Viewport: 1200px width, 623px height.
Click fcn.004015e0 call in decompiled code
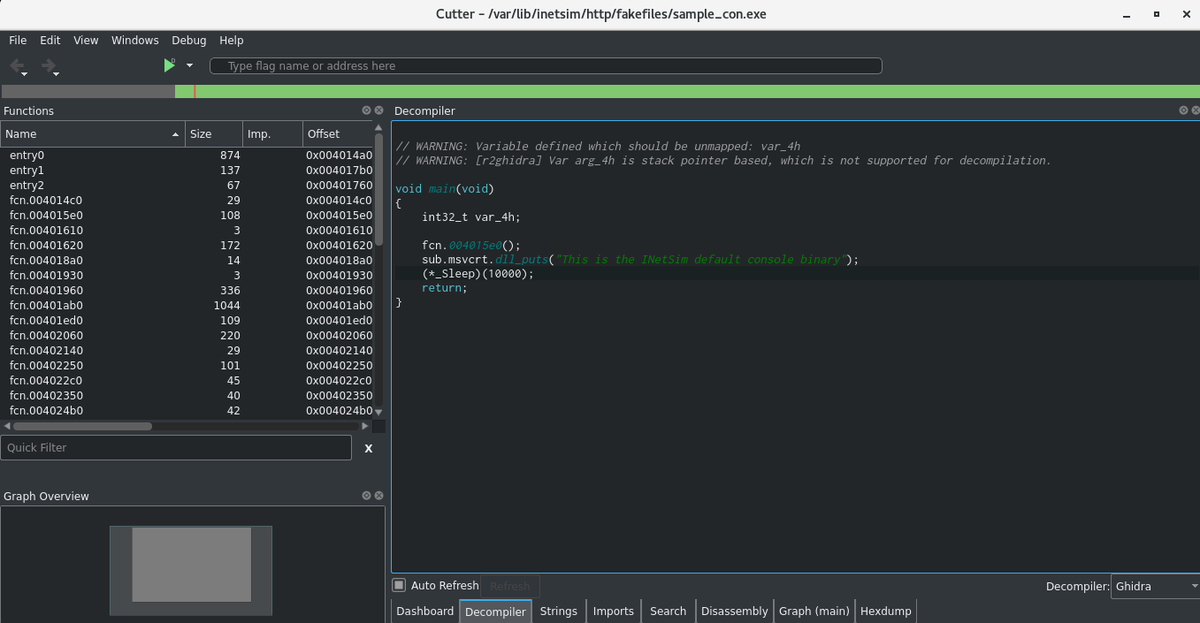click(x=471, y=244)
